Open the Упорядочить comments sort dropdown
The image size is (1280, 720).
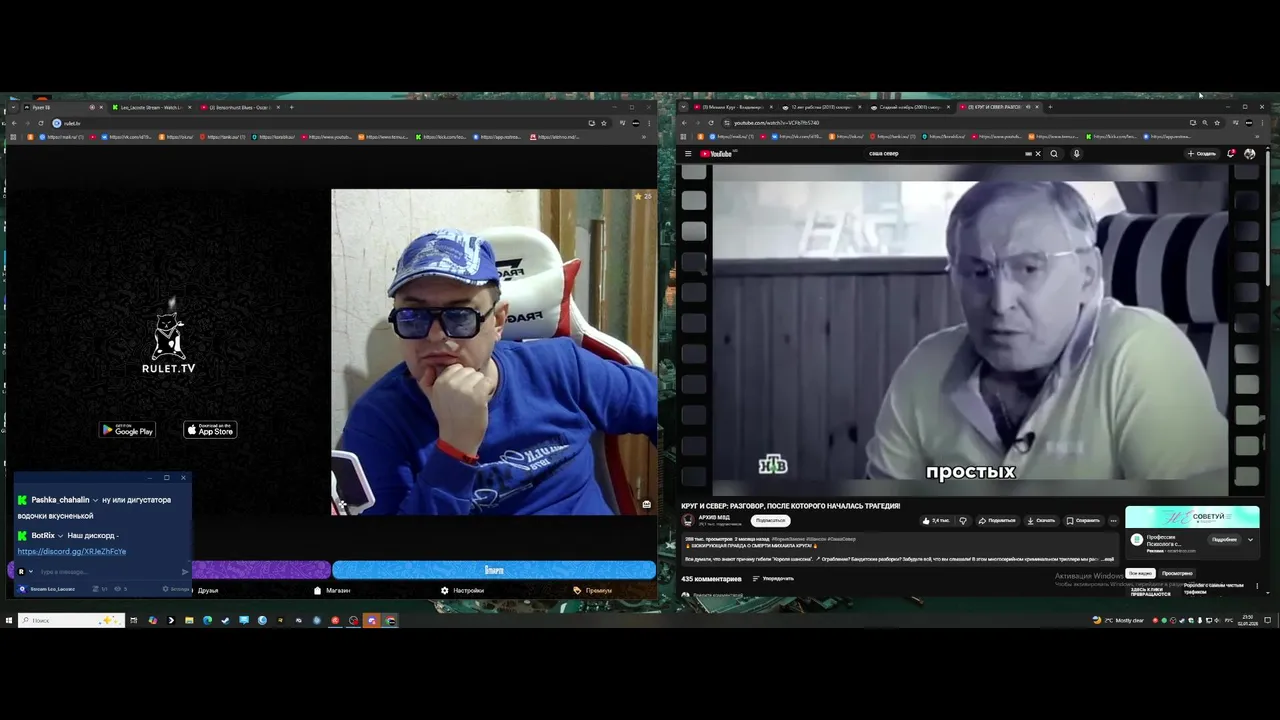pyautogui.click(x=772, y=578)
